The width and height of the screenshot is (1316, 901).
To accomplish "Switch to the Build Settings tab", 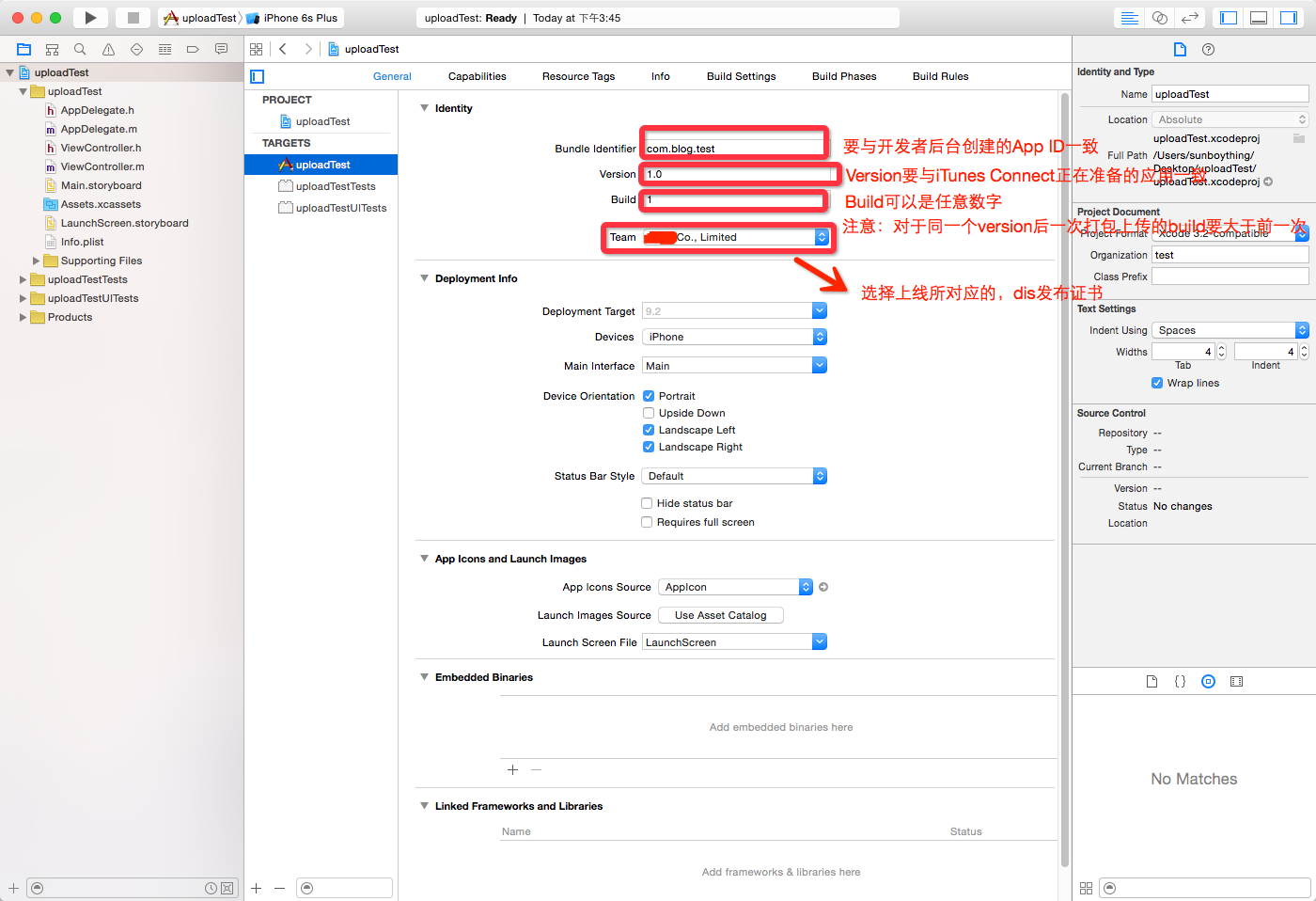I will click(742, 76).
